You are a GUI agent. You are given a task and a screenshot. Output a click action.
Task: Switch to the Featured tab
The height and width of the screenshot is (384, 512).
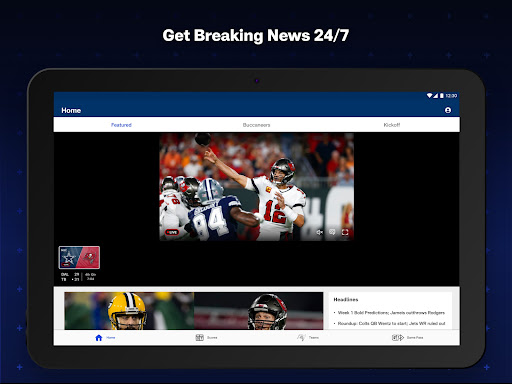point(121,125)
